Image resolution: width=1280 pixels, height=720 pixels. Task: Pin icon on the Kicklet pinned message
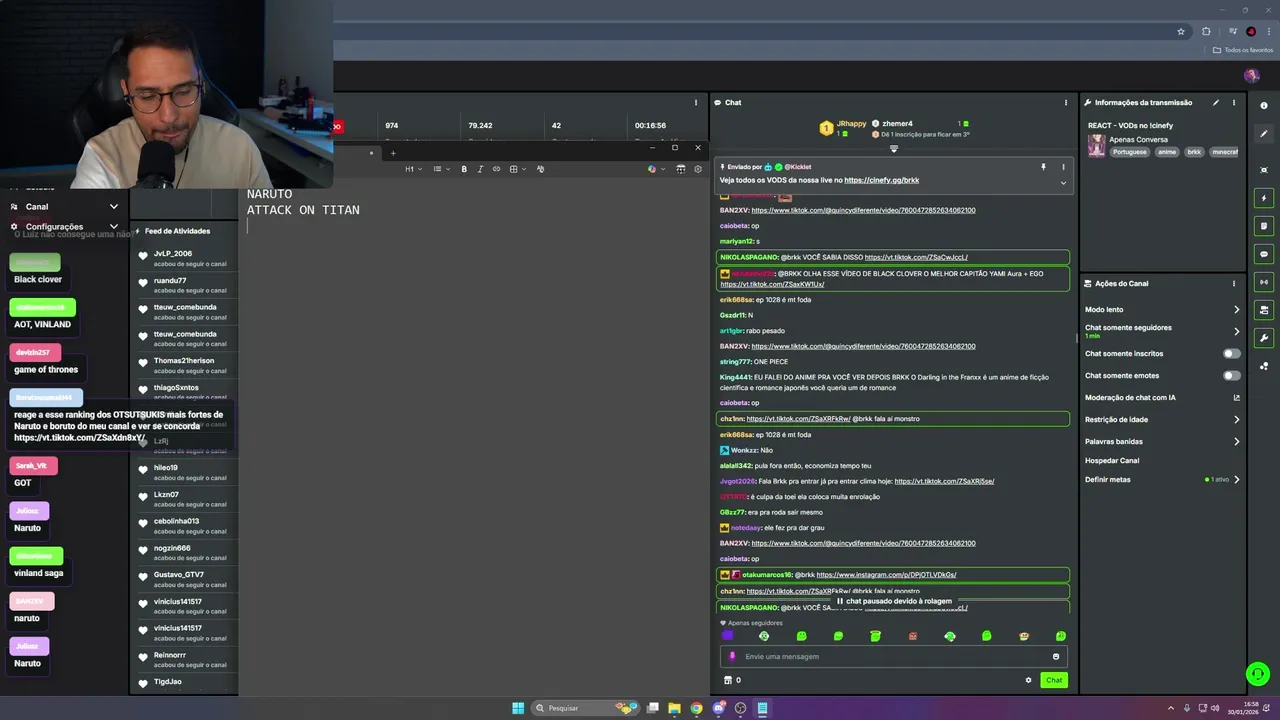point(1043,167)
